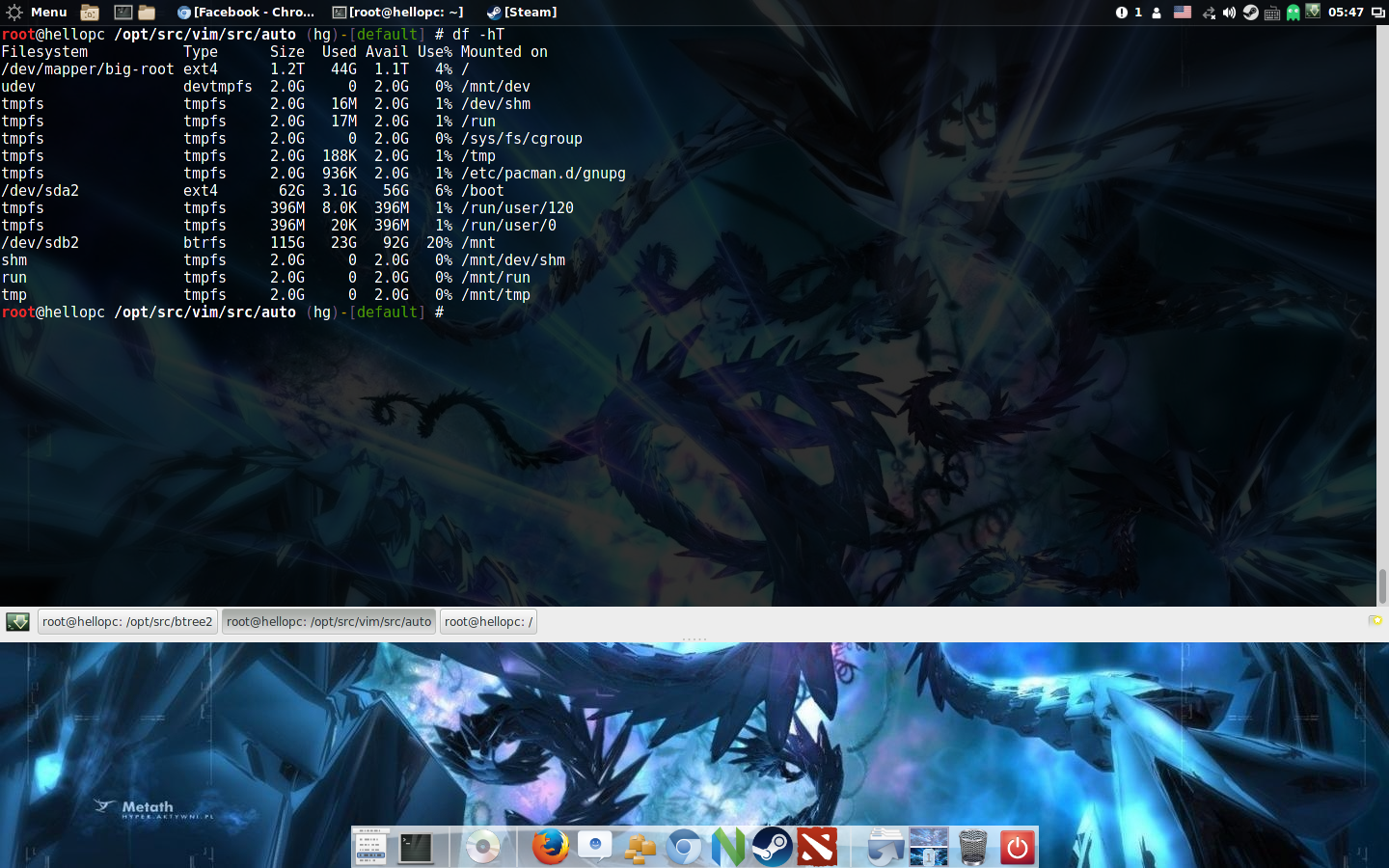Screen dimensions: 1389x868
Task: Open list-style dock icon at far left
Action: pyautogui.click(x=371, y=847)
